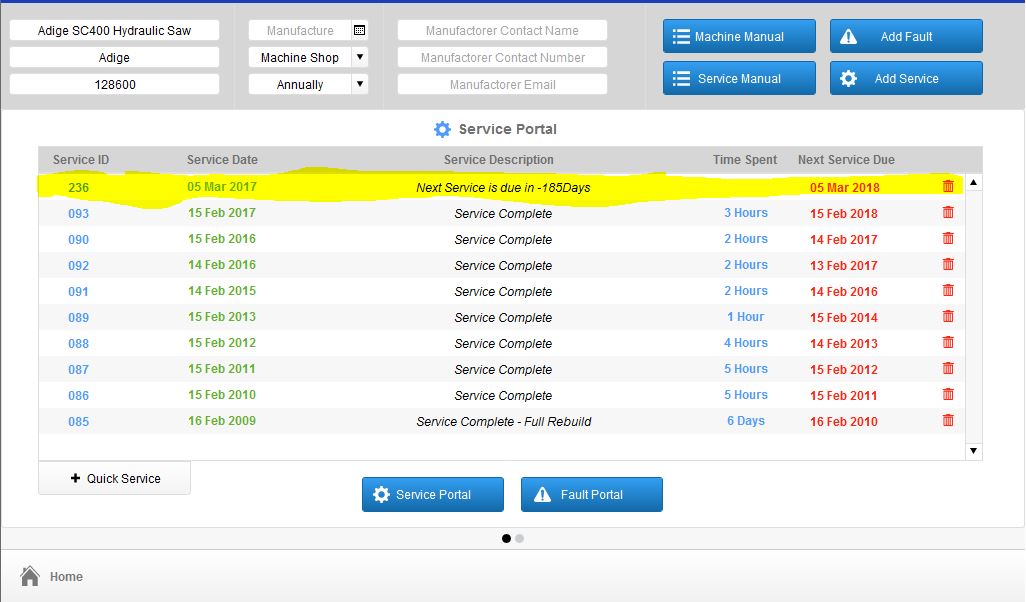Delete service 087 via trash icon

(947, 368)
